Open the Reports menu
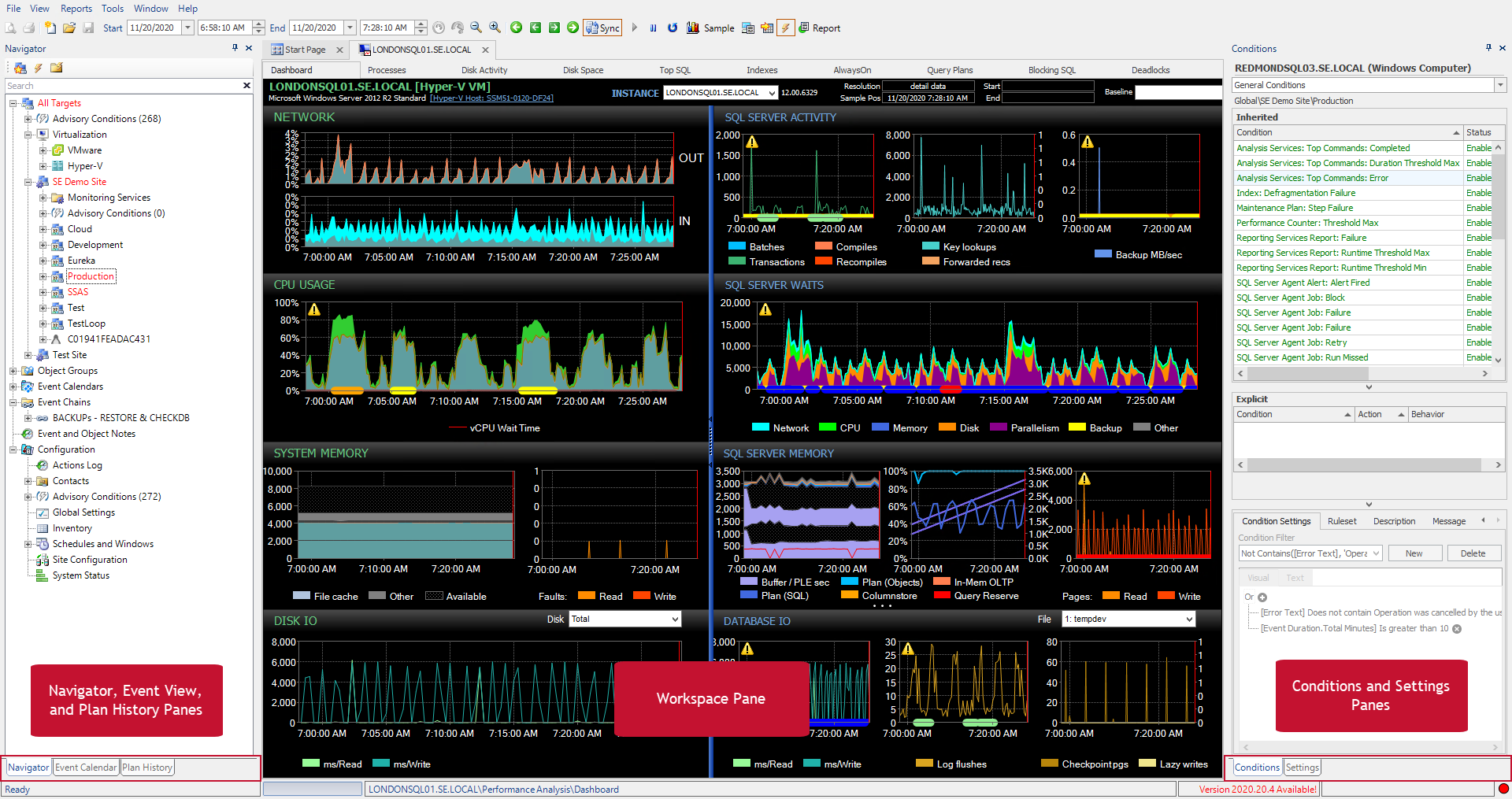The width and height of the screenshot is (1512, 799). [76, 9]
